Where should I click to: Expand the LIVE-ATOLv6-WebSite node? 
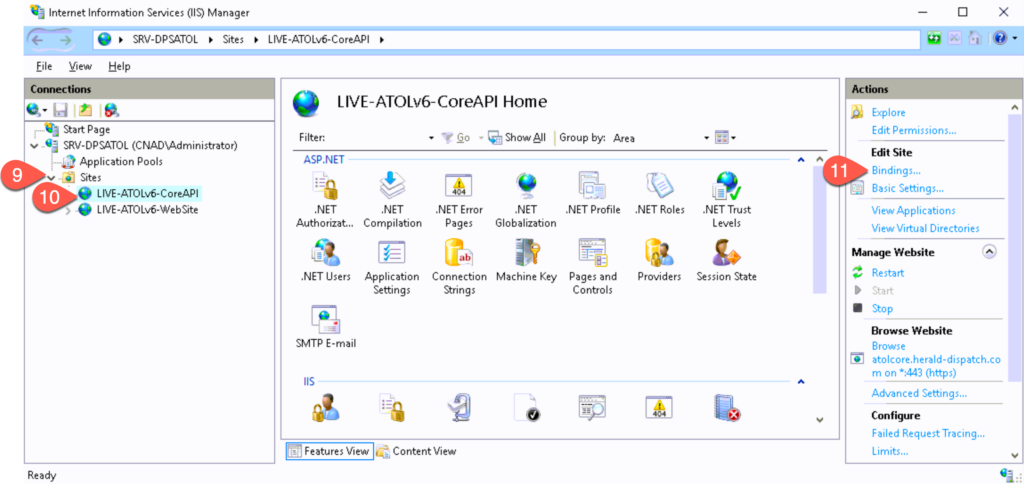pos(69,209)
